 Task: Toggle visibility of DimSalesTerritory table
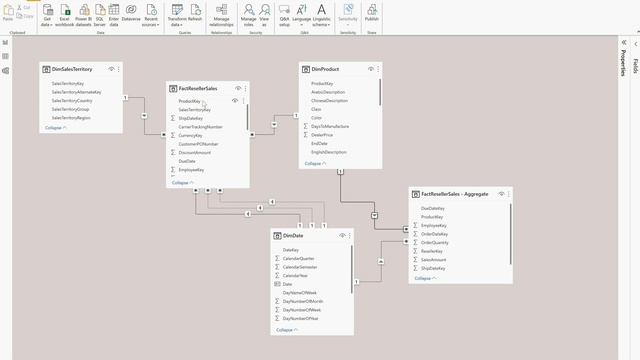click(x=111, y=69)
